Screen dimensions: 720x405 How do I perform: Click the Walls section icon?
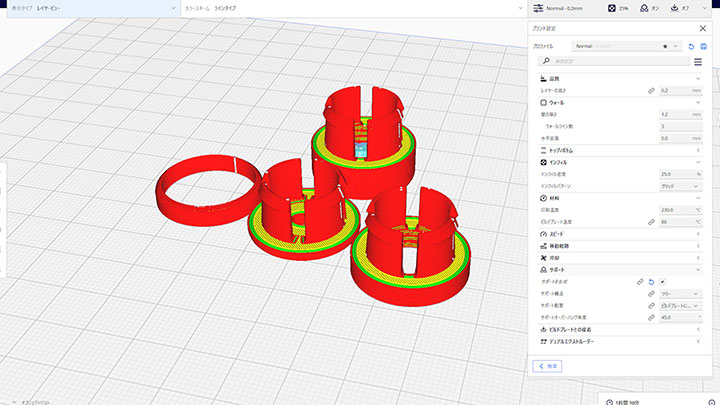point(544,102)
